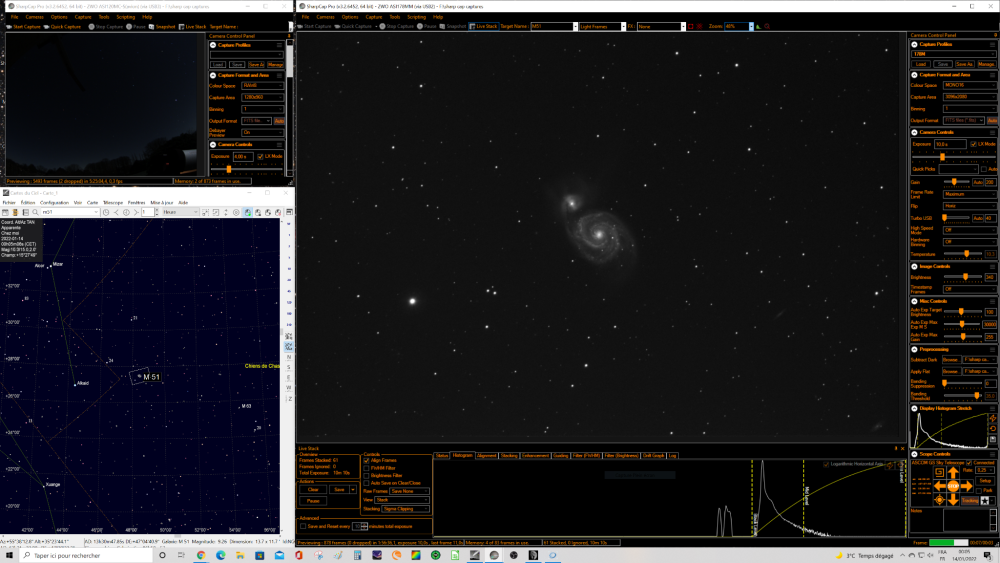The image size is (1000, 563).
Task: Open Camera Controls panel menu icon in right panel
Action: [x=992, y=133]
